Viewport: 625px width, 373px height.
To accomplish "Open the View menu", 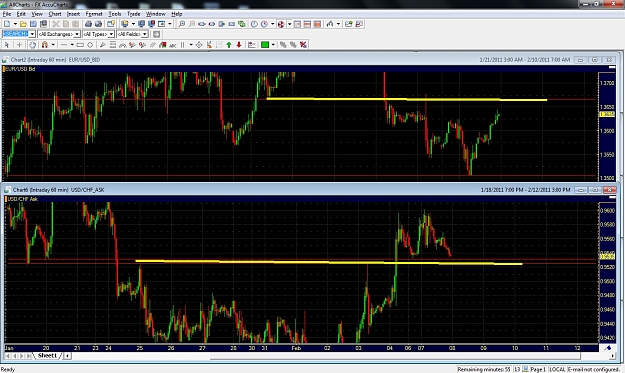I will point(37,14).
